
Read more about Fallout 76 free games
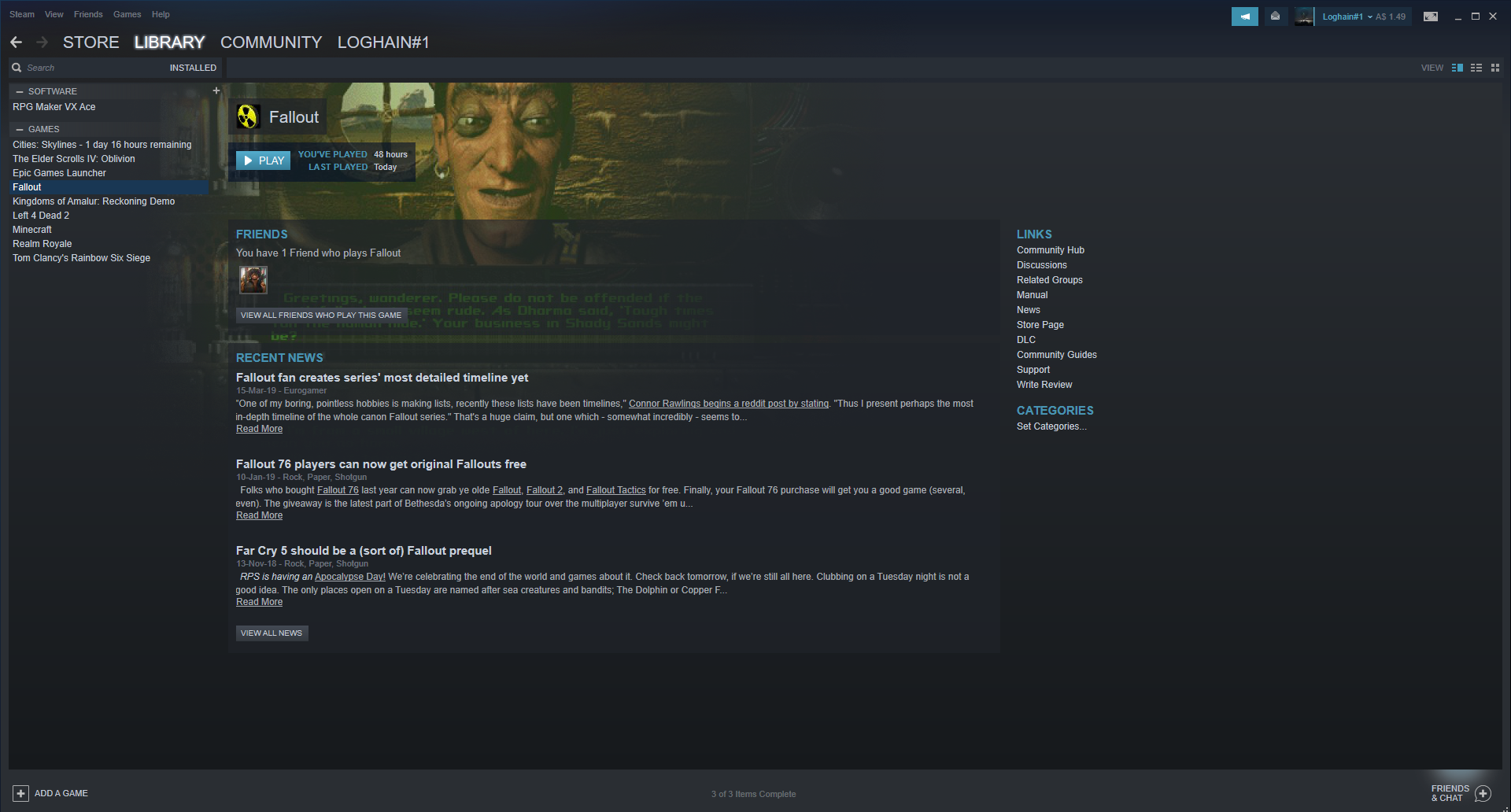coord(260,515)
